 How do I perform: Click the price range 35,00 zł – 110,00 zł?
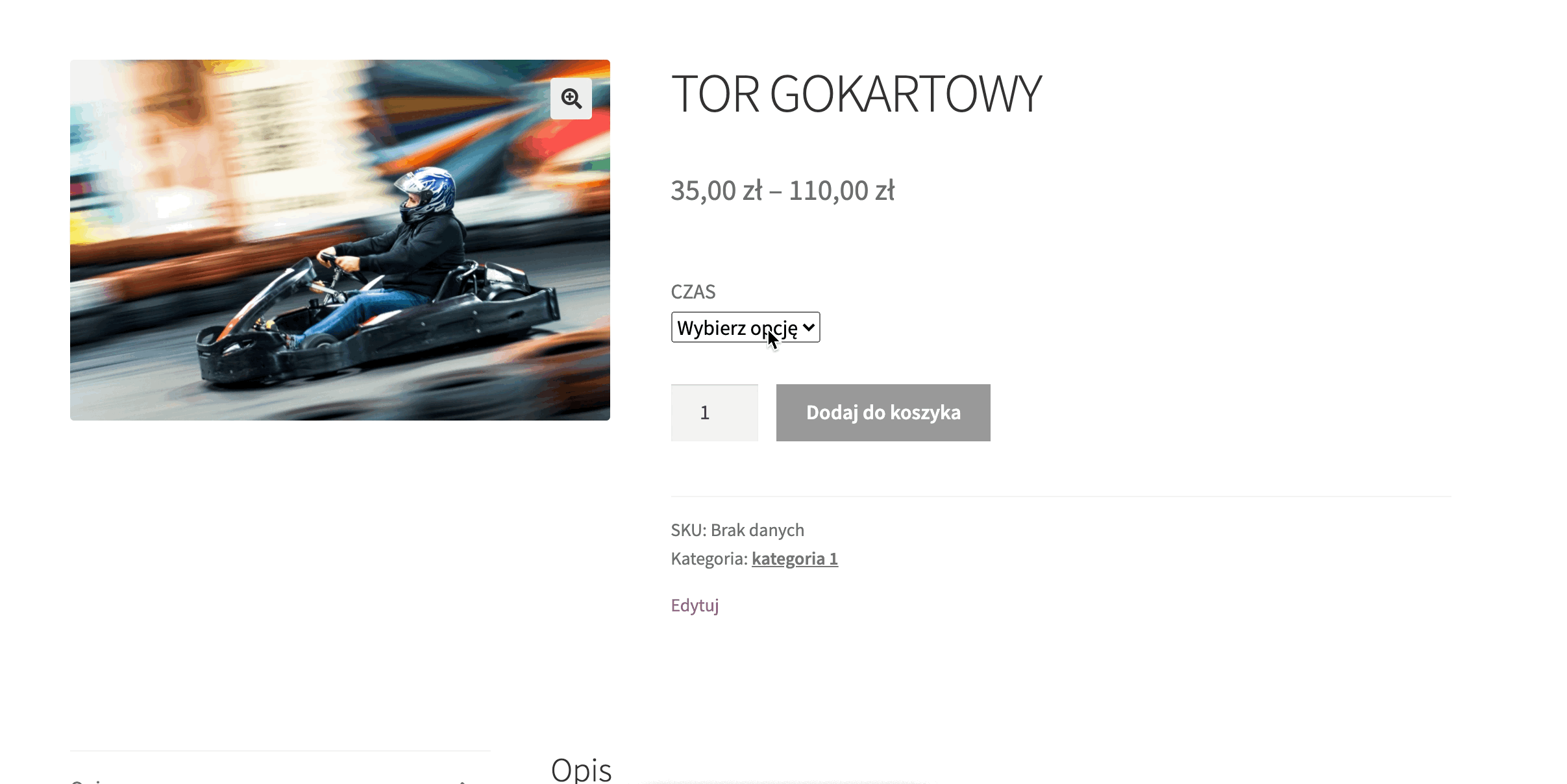[782, 191]
